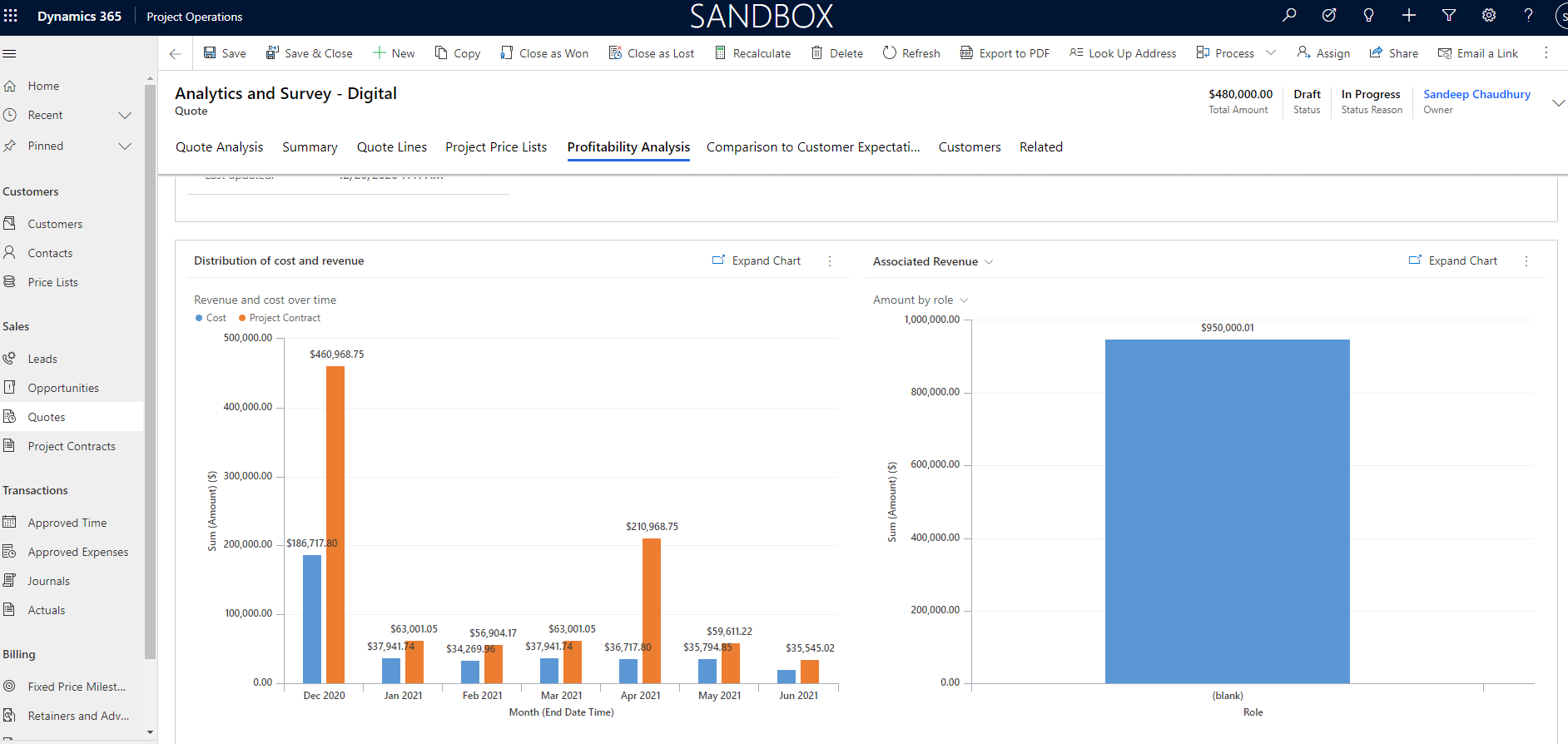Click the Delete trash icon
This screenshot has width=1568, height=744.
tap(817, 52)
